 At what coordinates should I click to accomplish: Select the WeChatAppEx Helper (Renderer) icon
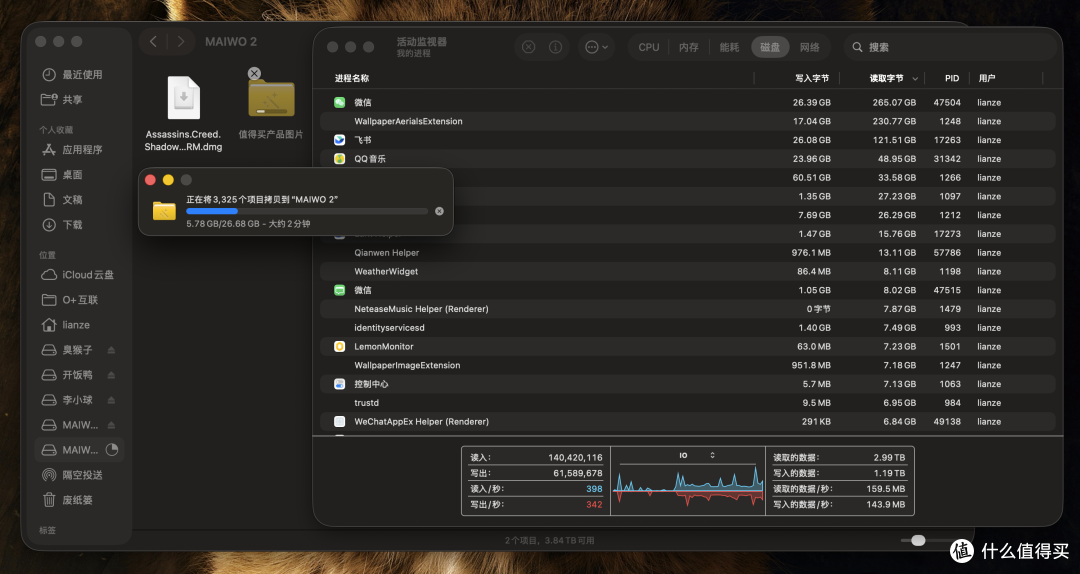coord(340,422)
